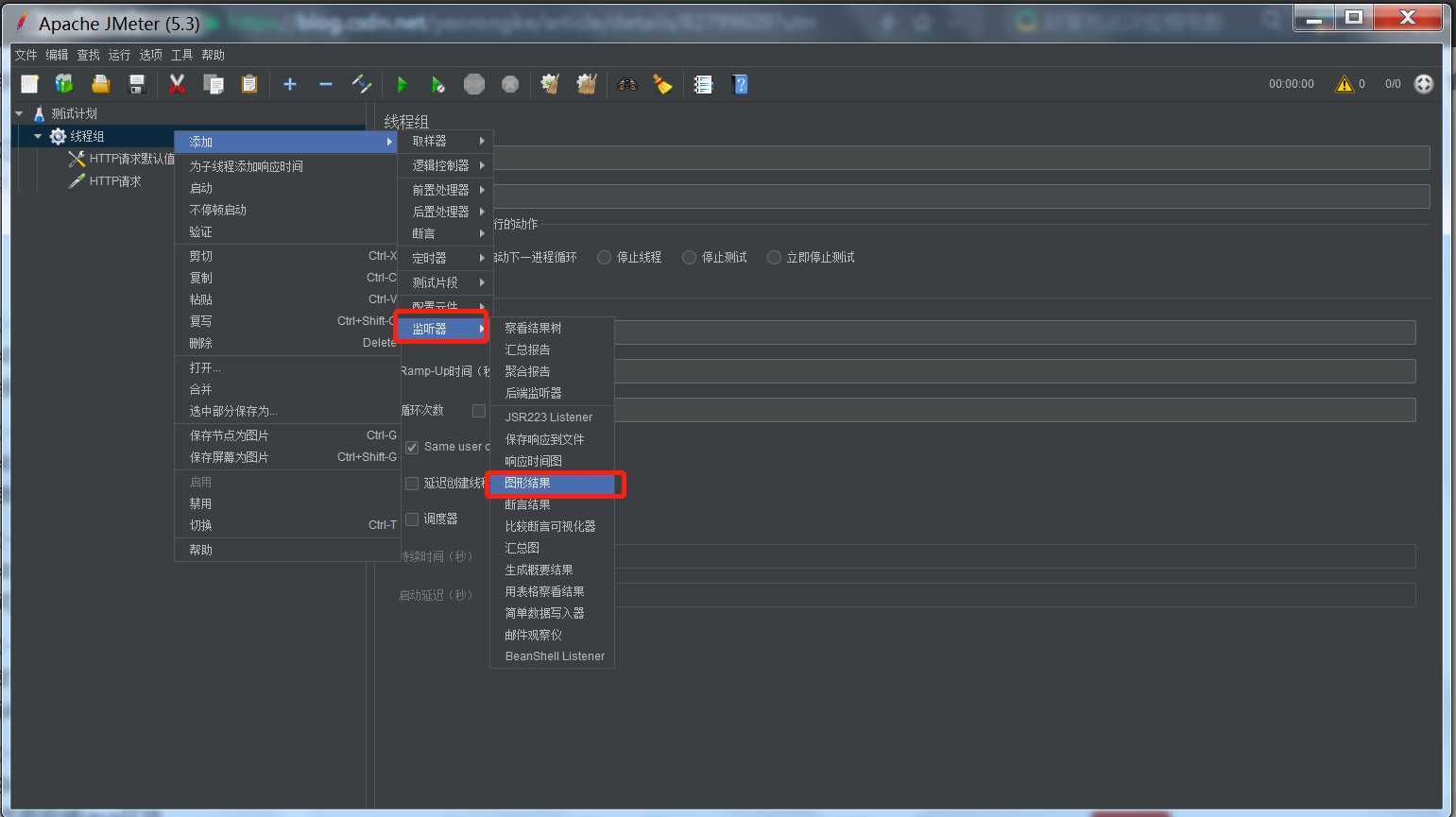Click the New test plan toolbar icon
The image size is (1456, 817).
pos(29,85)
